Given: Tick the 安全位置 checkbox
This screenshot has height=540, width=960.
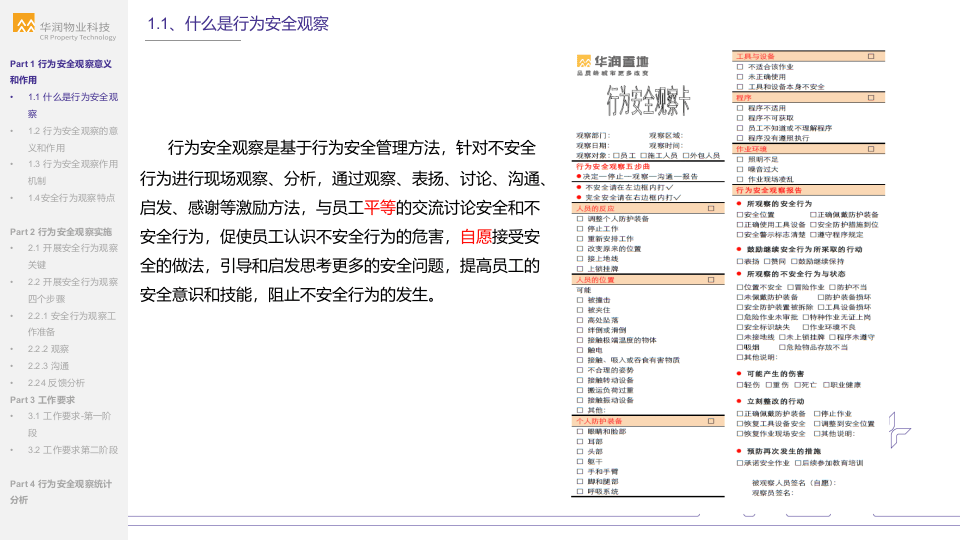Looking at the screenshot, I should pos(740,215).
